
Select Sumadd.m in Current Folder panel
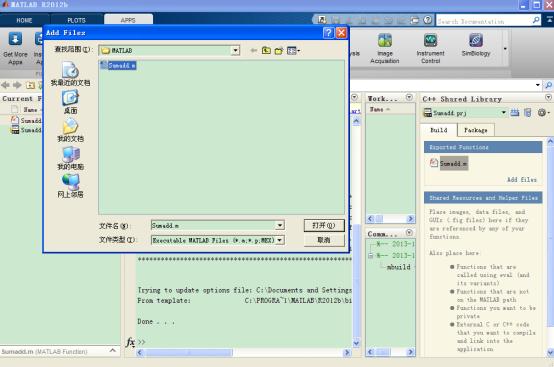tap(26, 120)
